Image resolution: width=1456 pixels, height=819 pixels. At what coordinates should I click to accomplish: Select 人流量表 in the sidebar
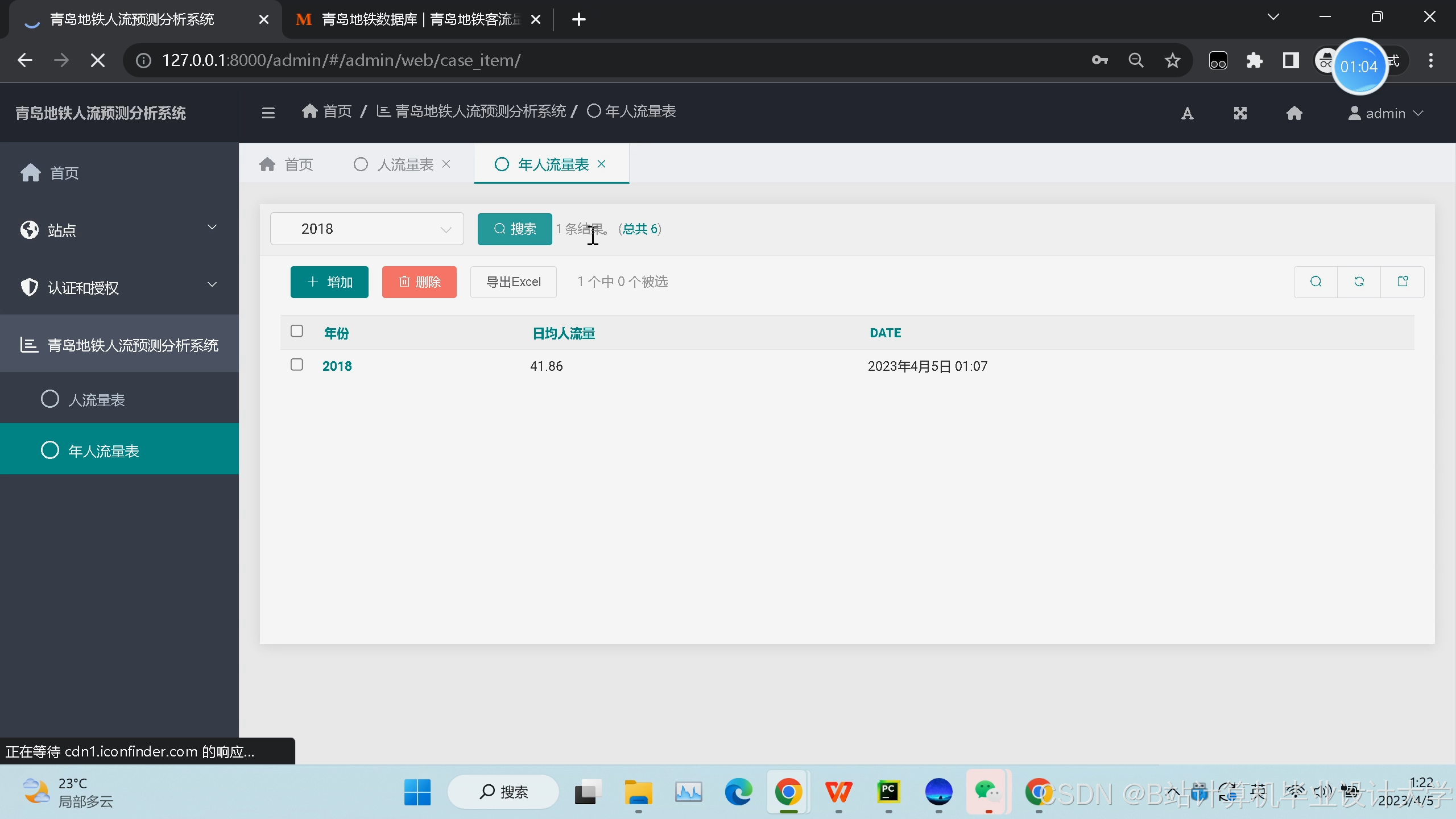[x=119, y=399]
